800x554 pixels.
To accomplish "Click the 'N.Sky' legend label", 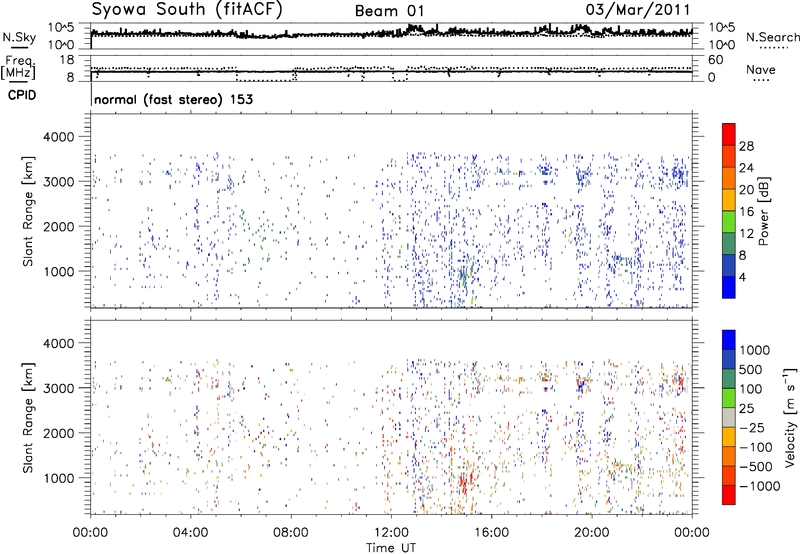I will [19, 37].
